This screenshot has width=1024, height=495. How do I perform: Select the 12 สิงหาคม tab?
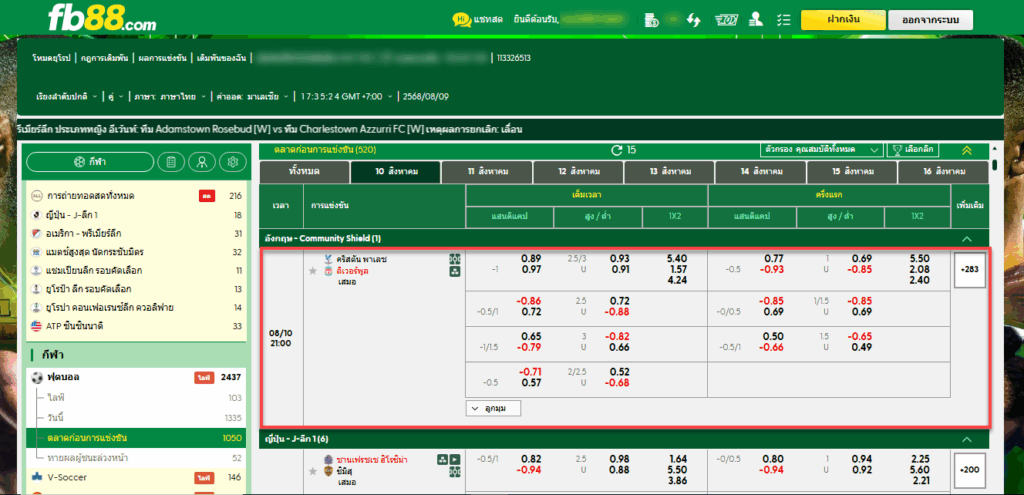578,172
